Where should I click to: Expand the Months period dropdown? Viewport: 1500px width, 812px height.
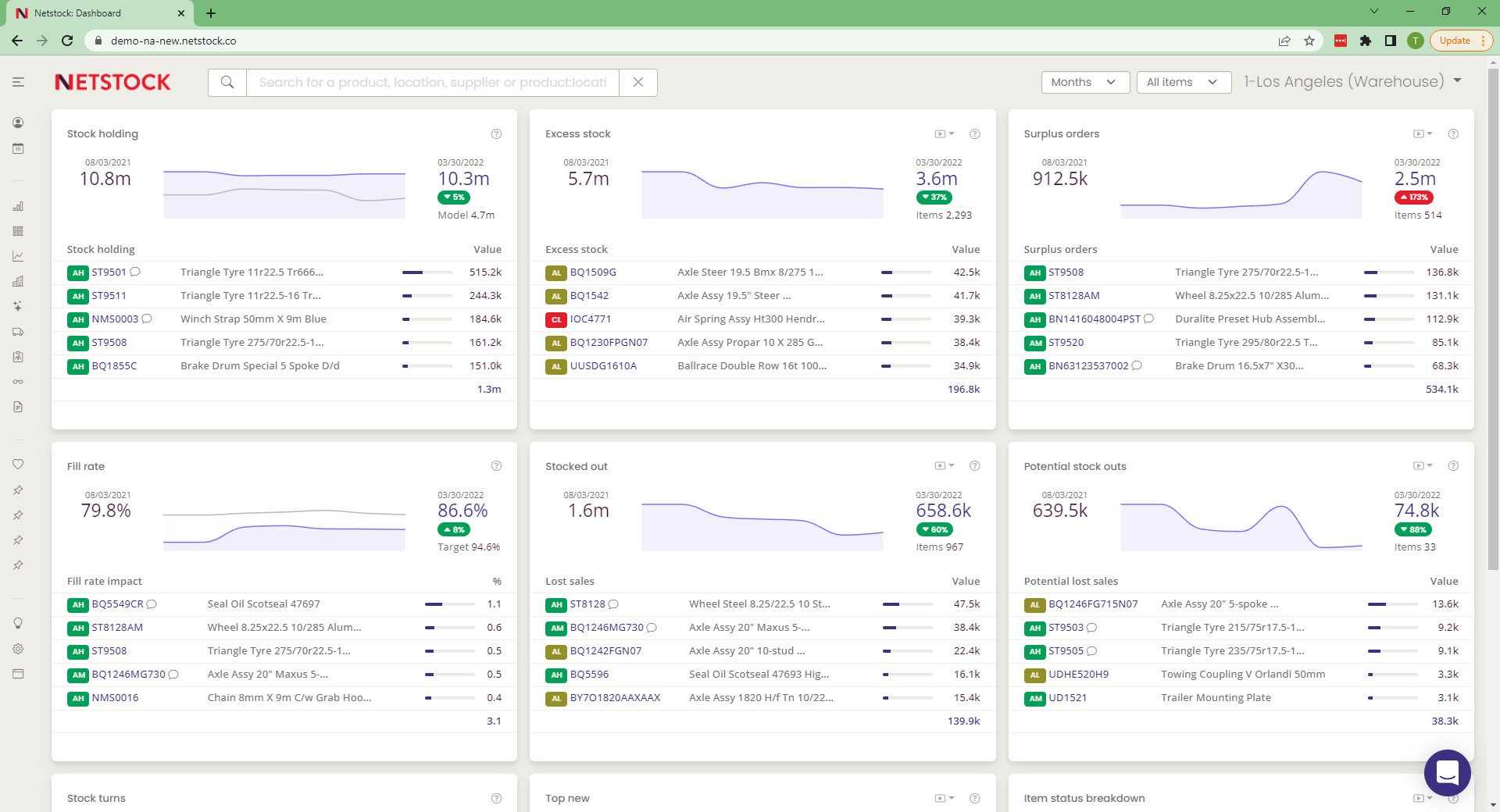1084,82
